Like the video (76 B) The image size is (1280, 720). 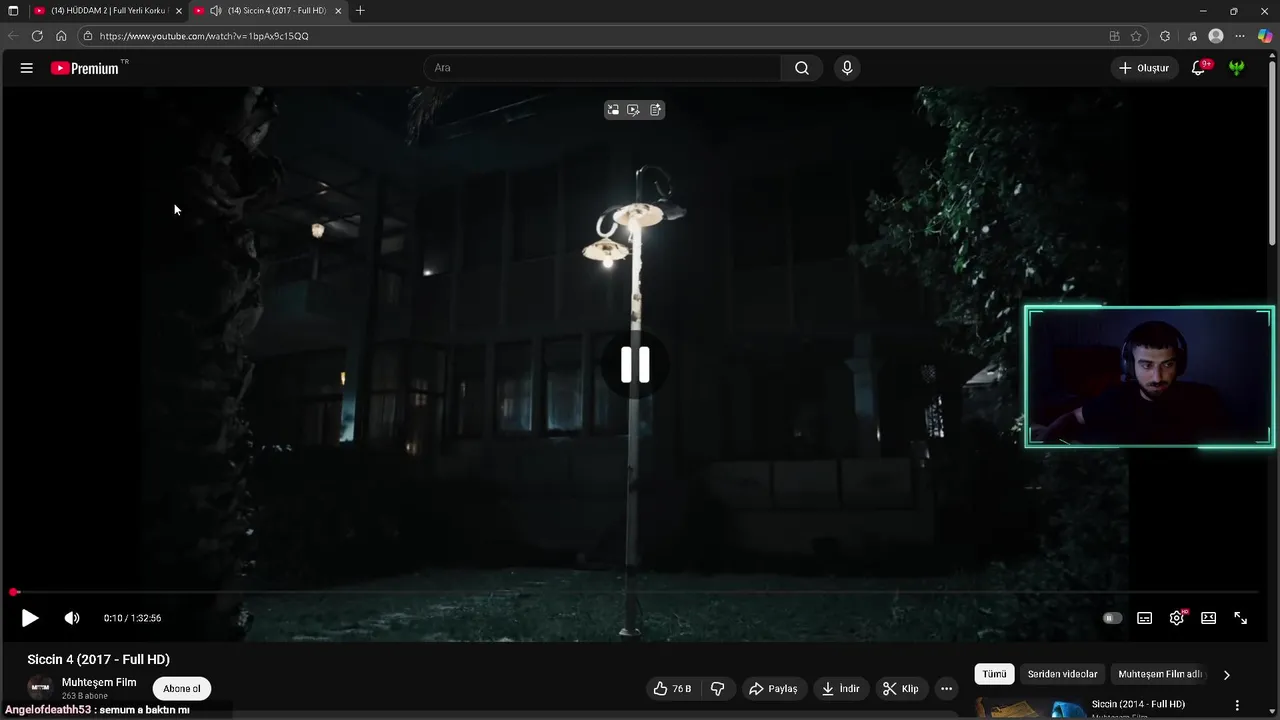tap(672, 689)
